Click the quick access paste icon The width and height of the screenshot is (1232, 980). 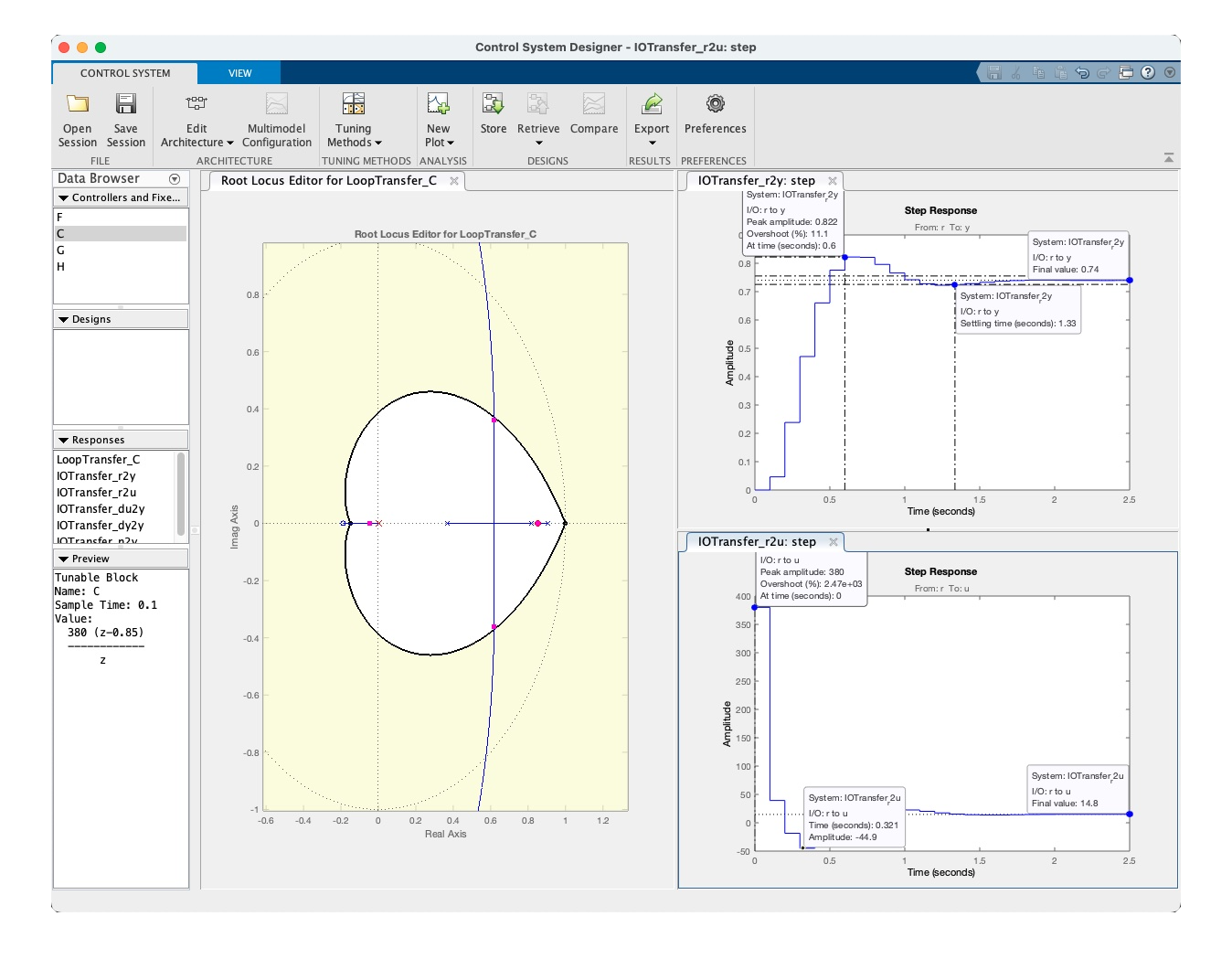(1060, 72)
